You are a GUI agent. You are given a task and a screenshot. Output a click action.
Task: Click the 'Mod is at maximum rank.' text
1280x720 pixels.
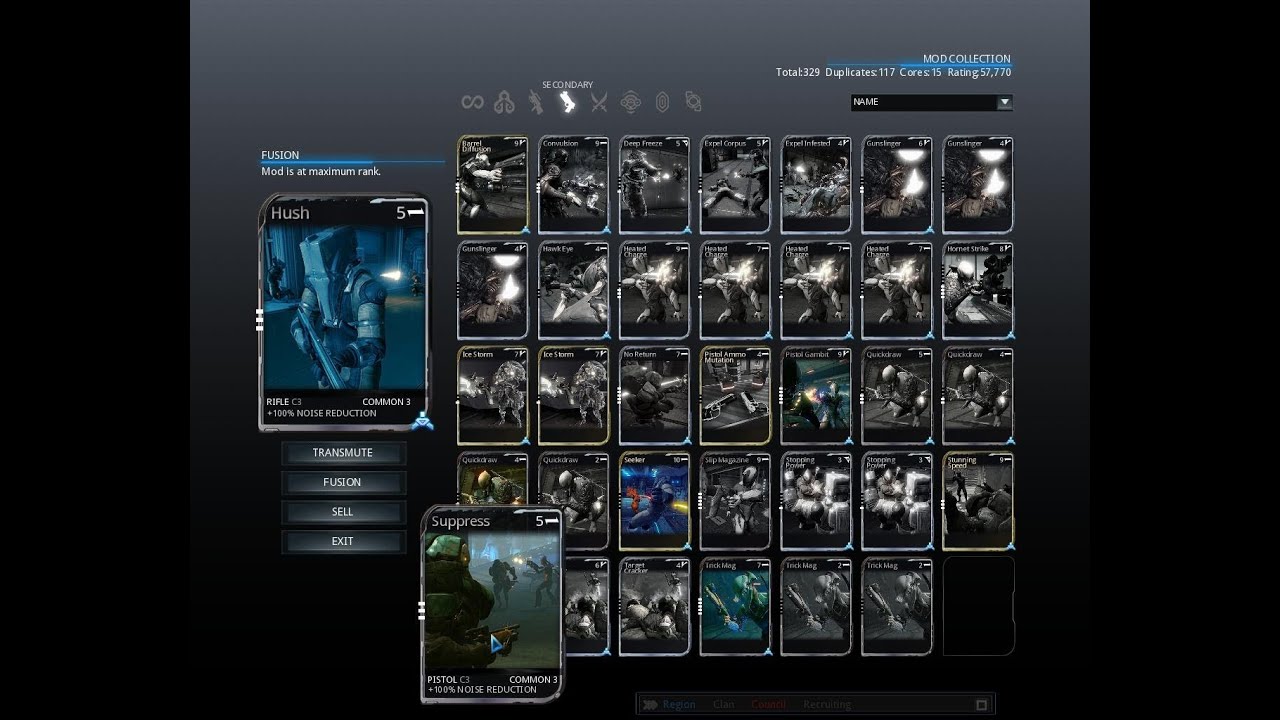(321, 172)
